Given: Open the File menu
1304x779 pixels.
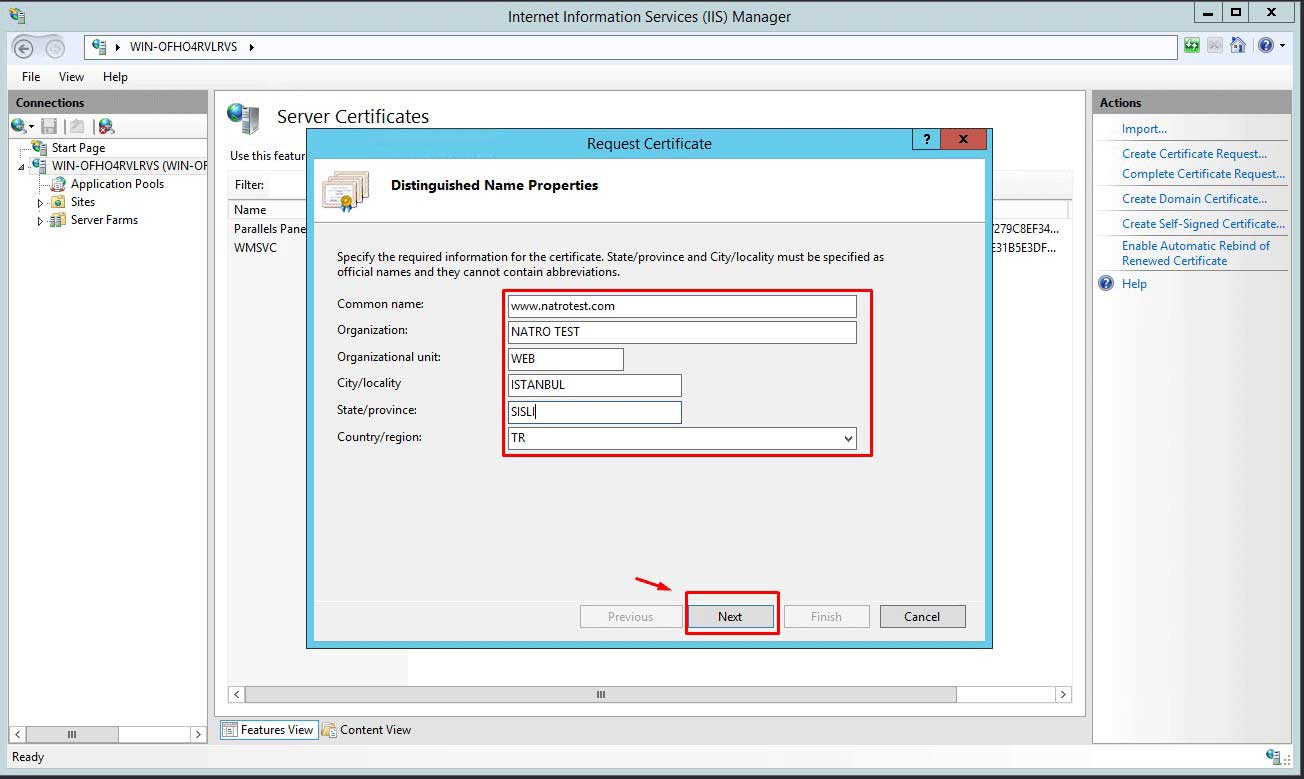Looking at the screenshot, I should pos(31,77).
